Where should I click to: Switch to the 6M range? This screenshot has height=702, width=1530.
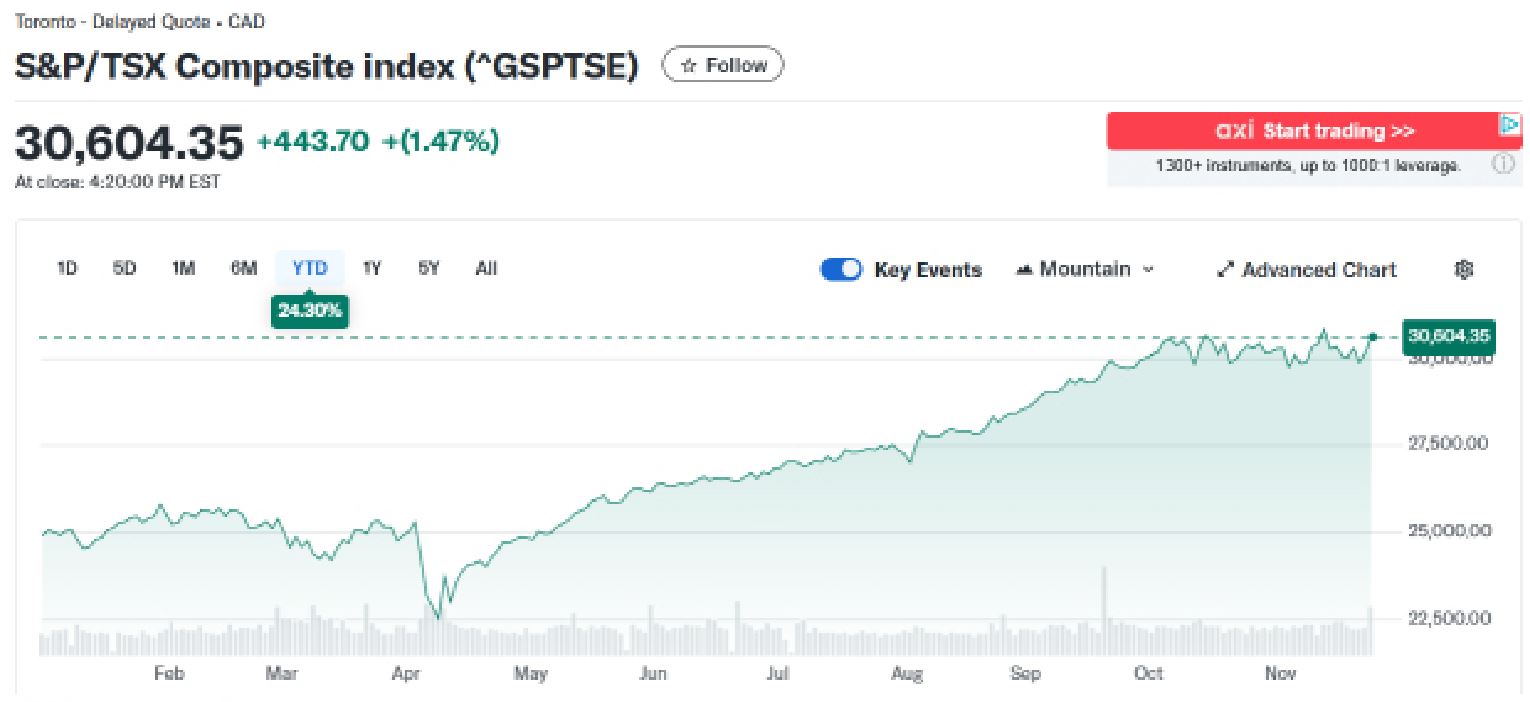tap(244, 268)
